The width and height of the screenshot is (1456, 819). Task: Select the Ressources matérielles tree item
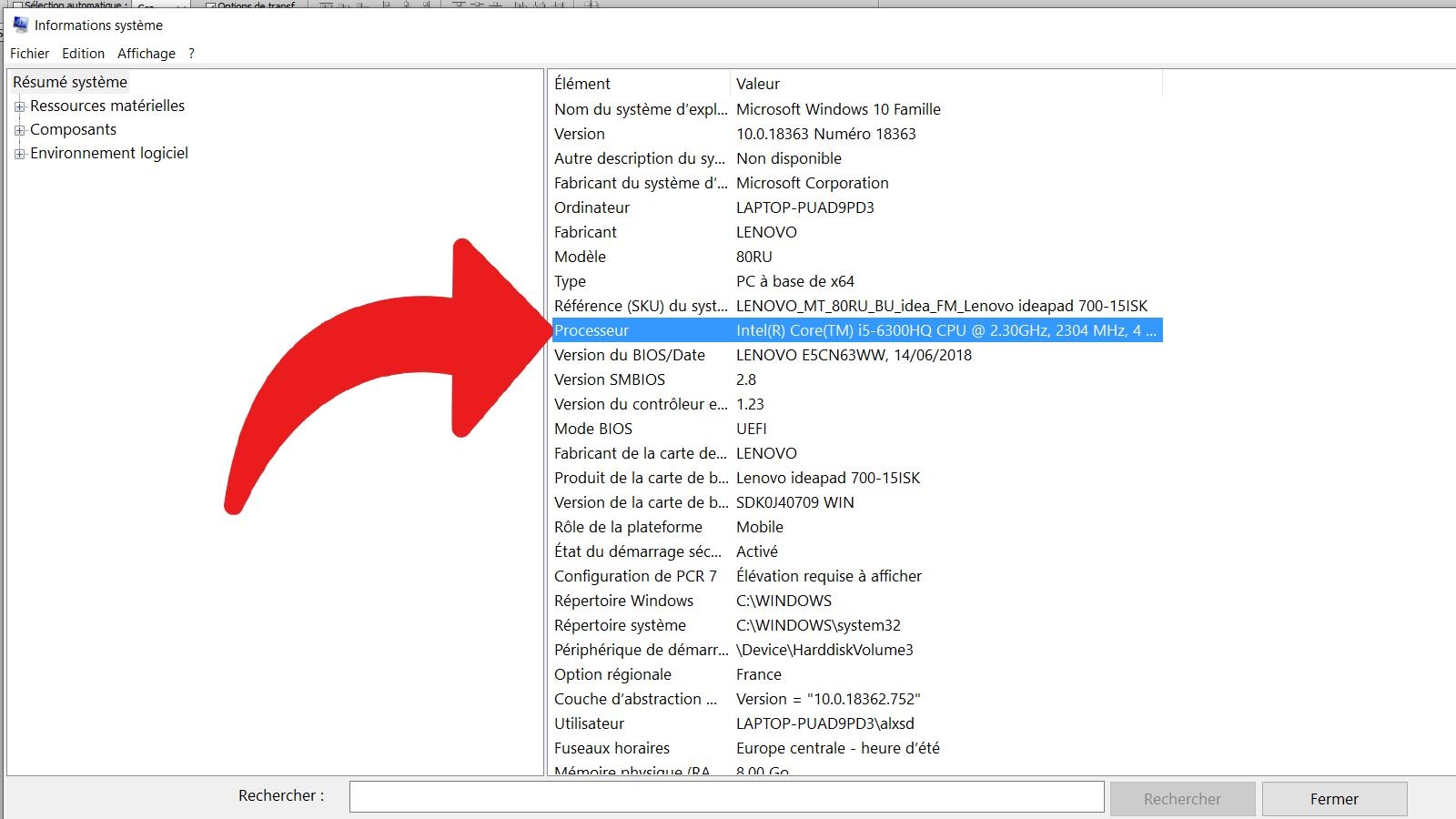(107, 106)
